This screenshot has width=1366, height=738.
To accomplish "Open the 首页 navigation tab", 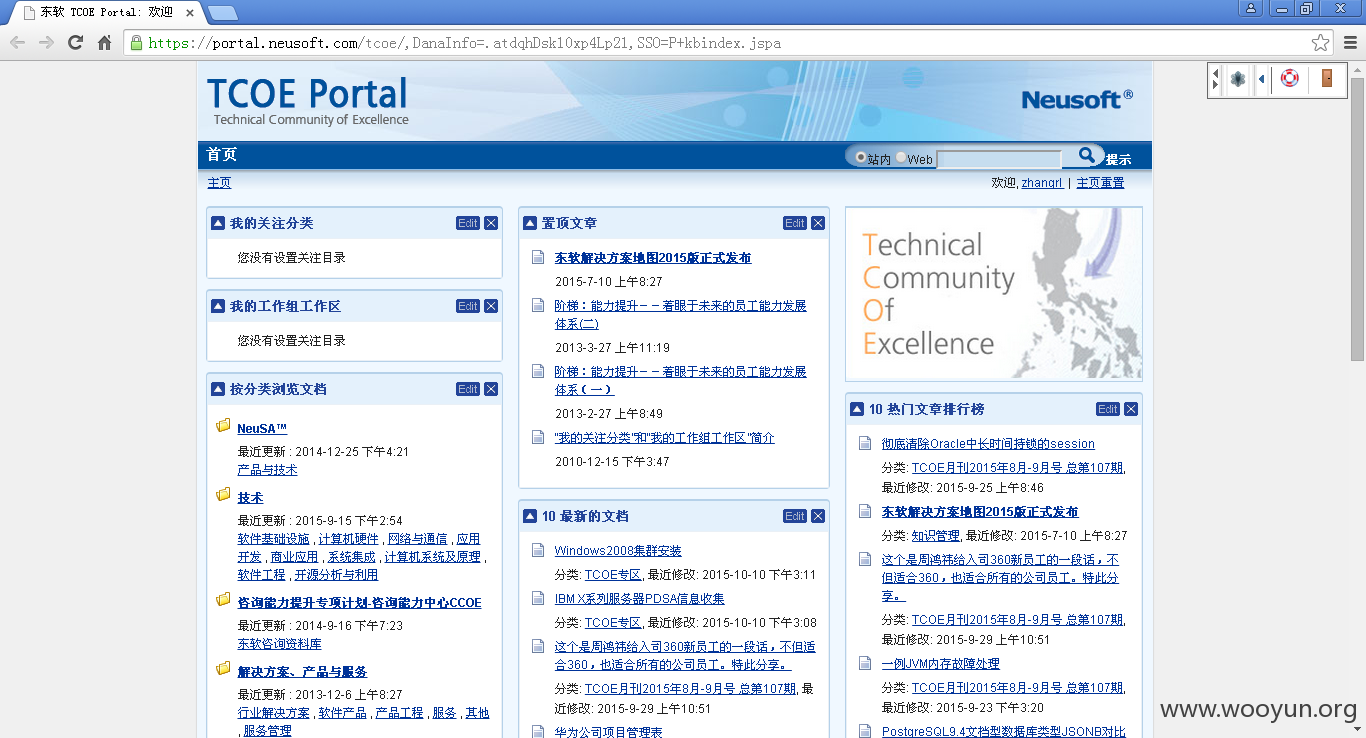I will (222, 154).
